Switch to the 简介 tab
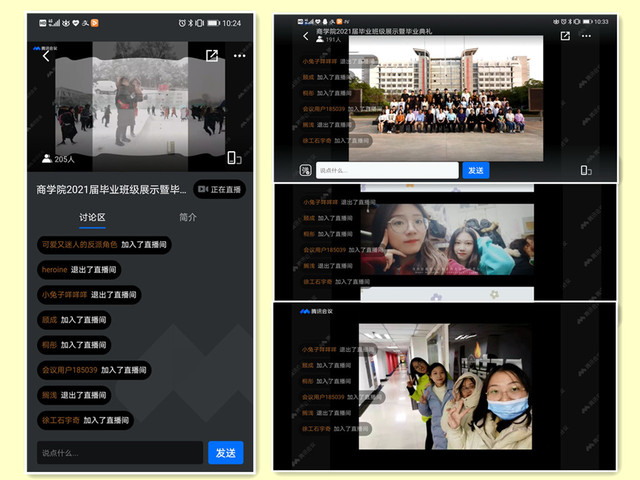This screenshot has width=640, height=480. (188, 217)
